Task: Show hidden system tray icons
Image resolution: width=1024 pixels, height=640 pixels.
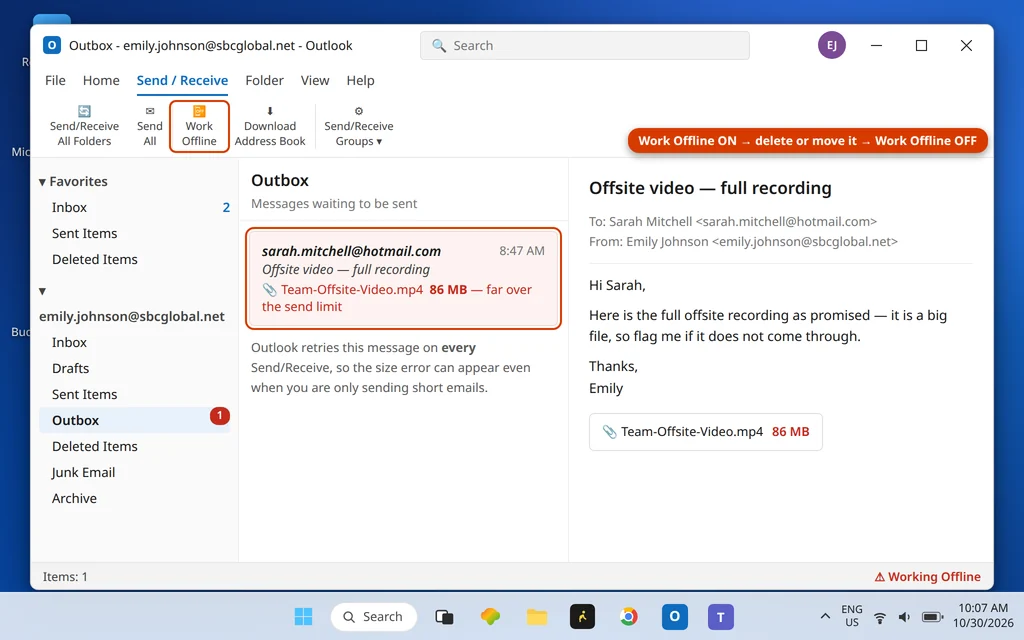Action: coord(825,616)
